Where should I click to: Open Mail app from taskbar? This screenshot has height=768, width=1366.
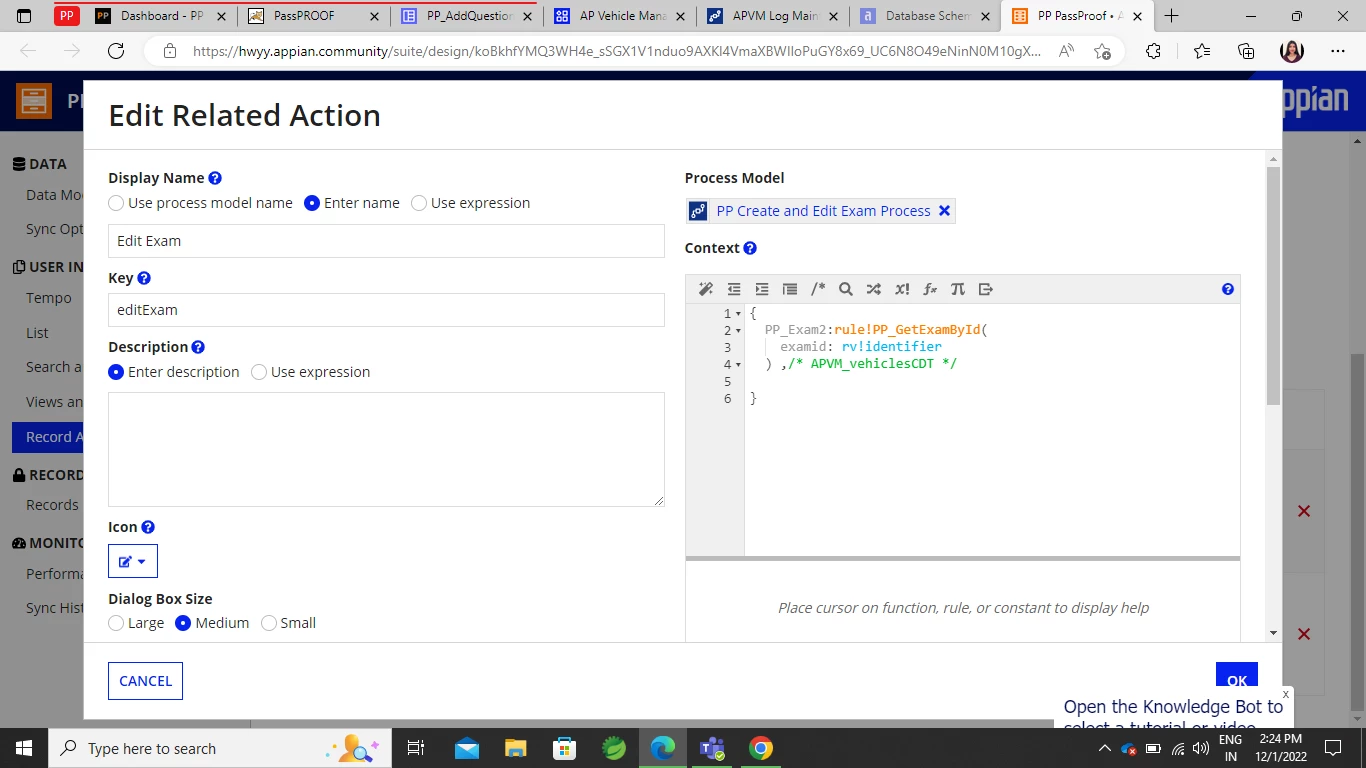pos(466,748)
